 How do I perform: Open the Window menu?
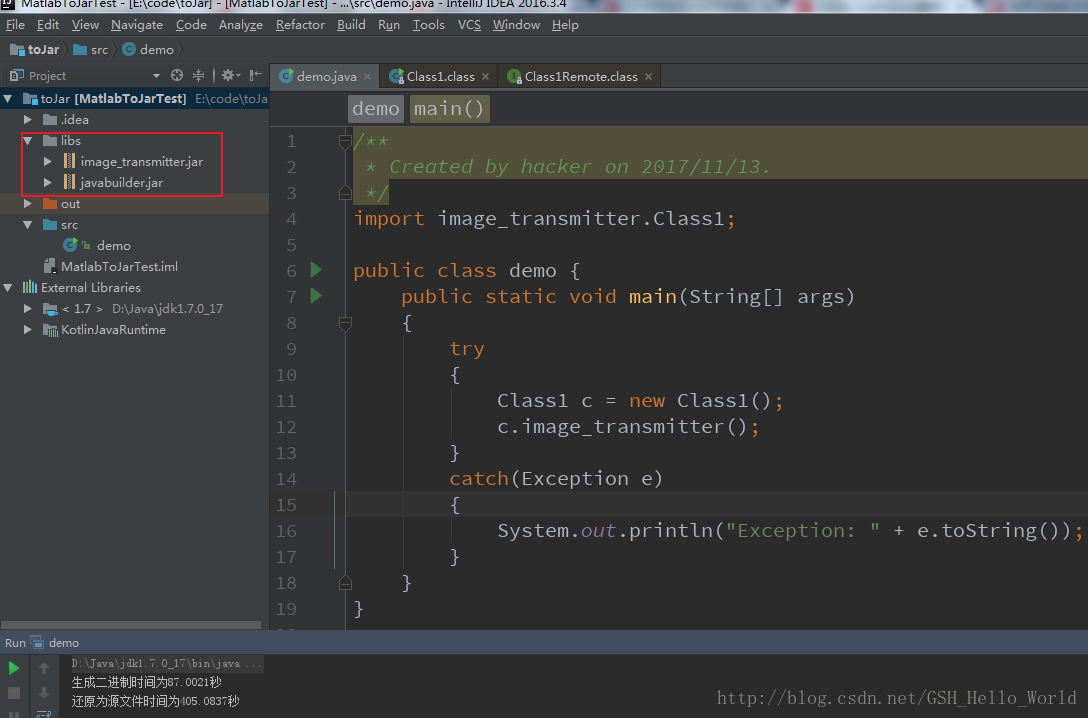[516, 25]
